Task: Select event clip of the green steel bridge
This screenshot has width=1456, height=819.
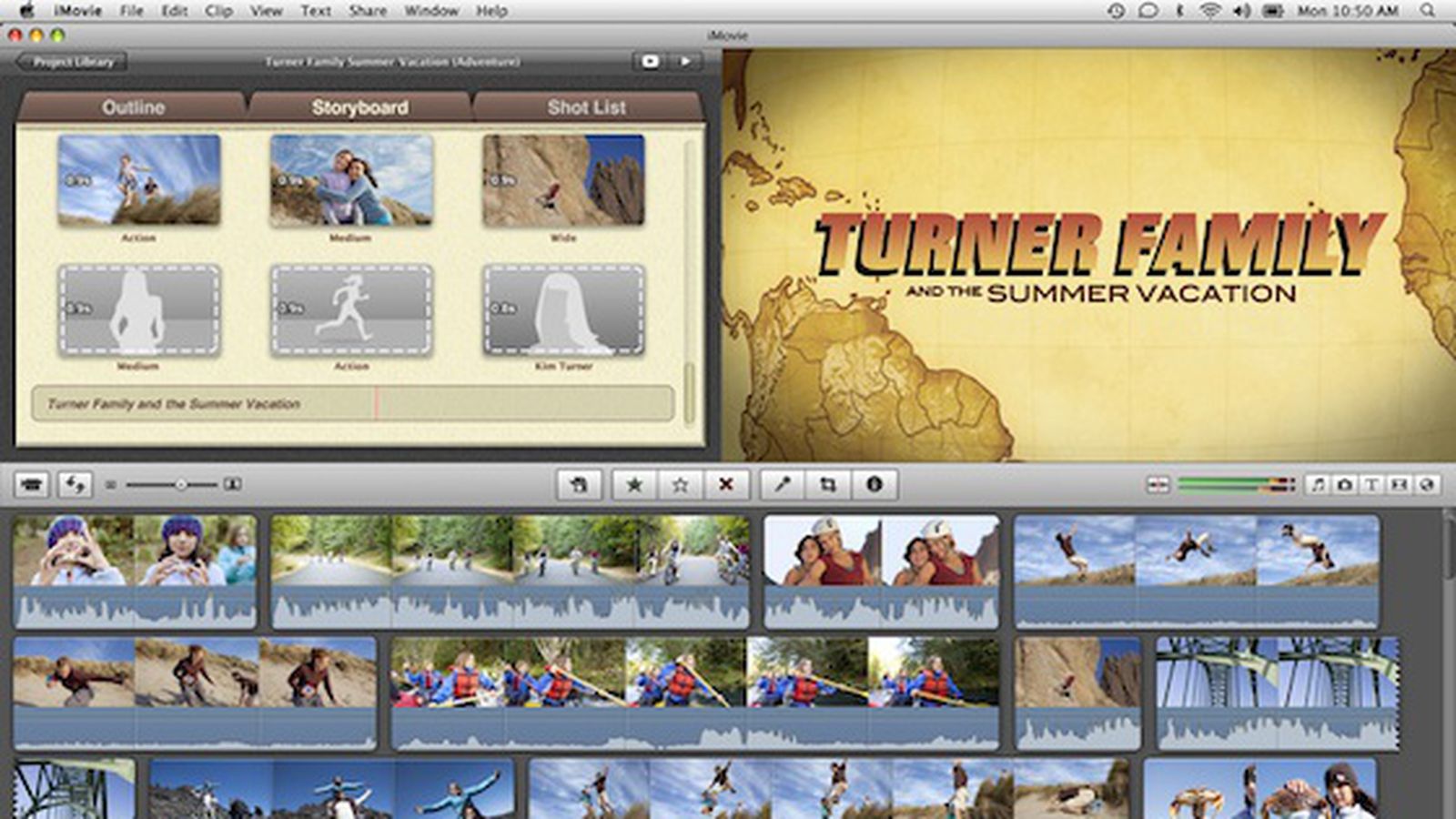Action: [x=1278, y=693]
